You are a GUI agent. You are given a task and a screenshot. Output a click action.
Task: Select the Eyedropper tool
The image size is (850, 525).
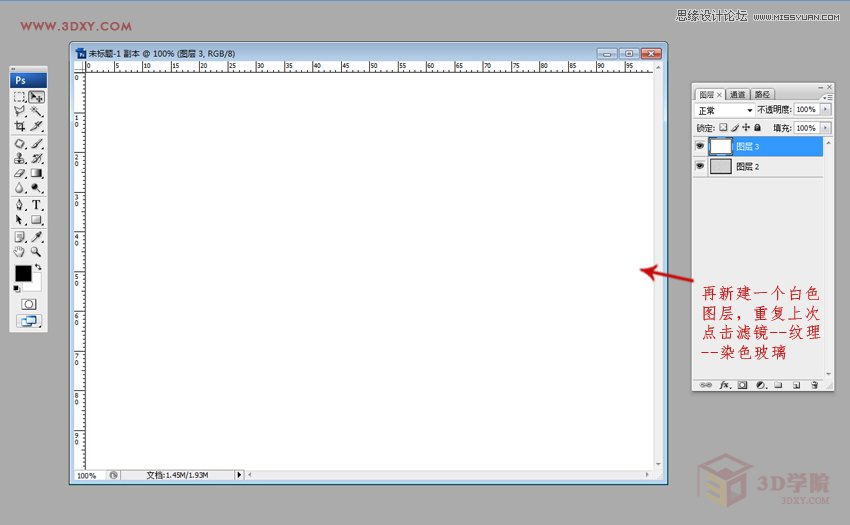pos(36,237)
